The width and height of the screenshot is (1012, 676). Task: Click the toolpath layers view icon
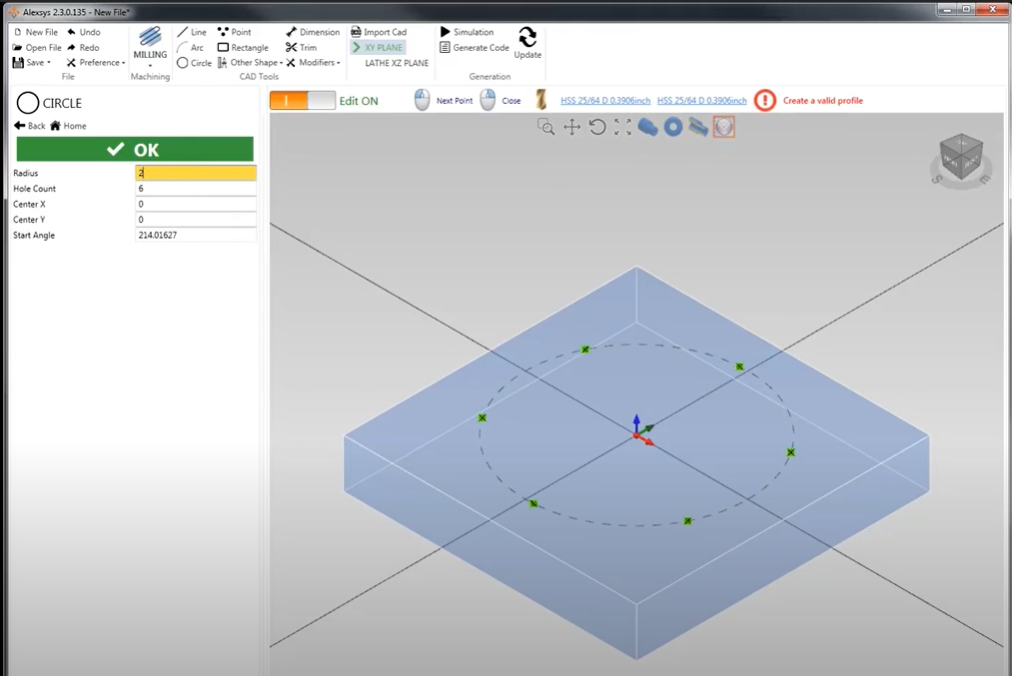[698, 127]
